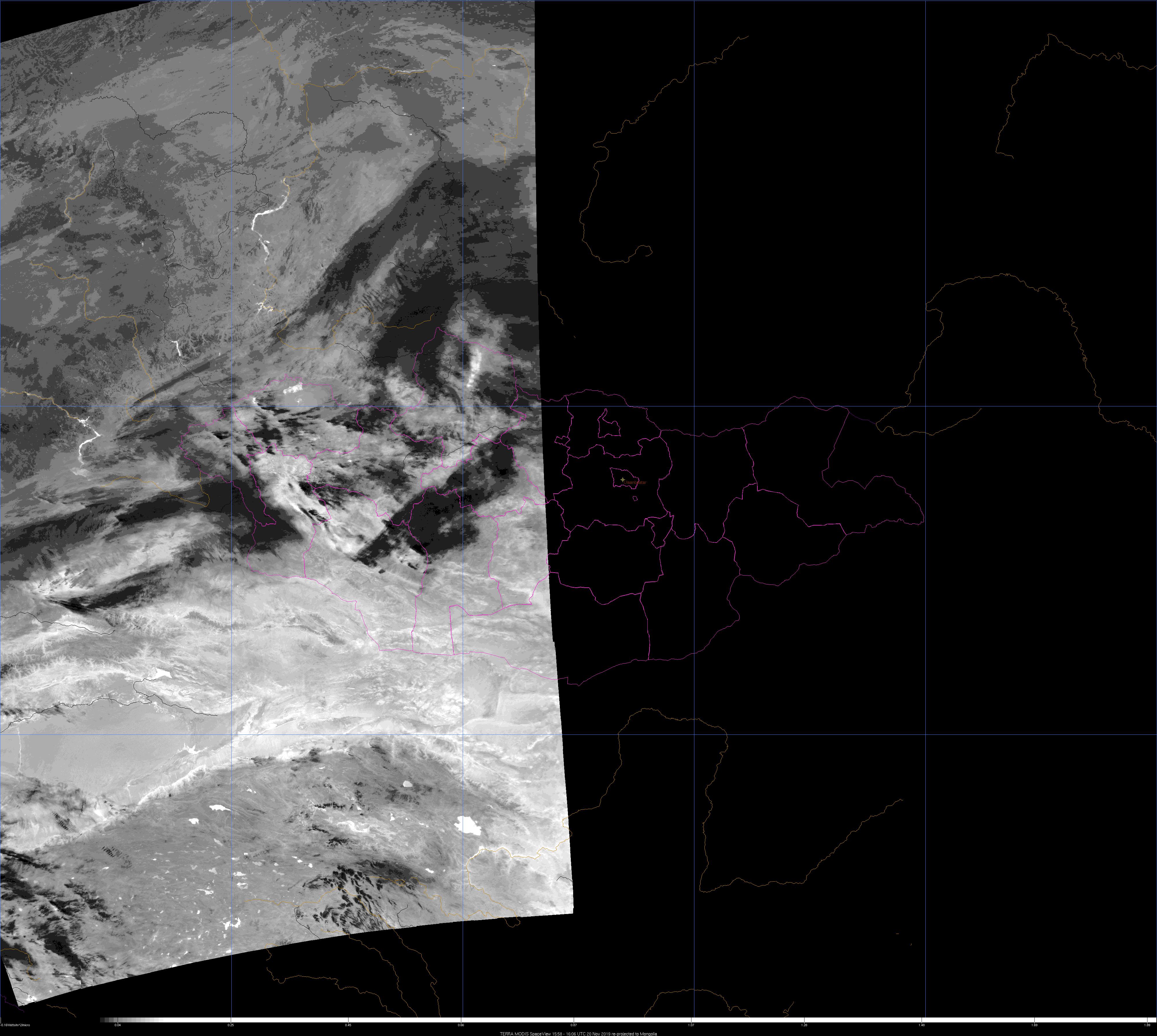Click the yellow crosshair marker at Ulaanbaatar
The image size is (1157, 1036).
622,480
